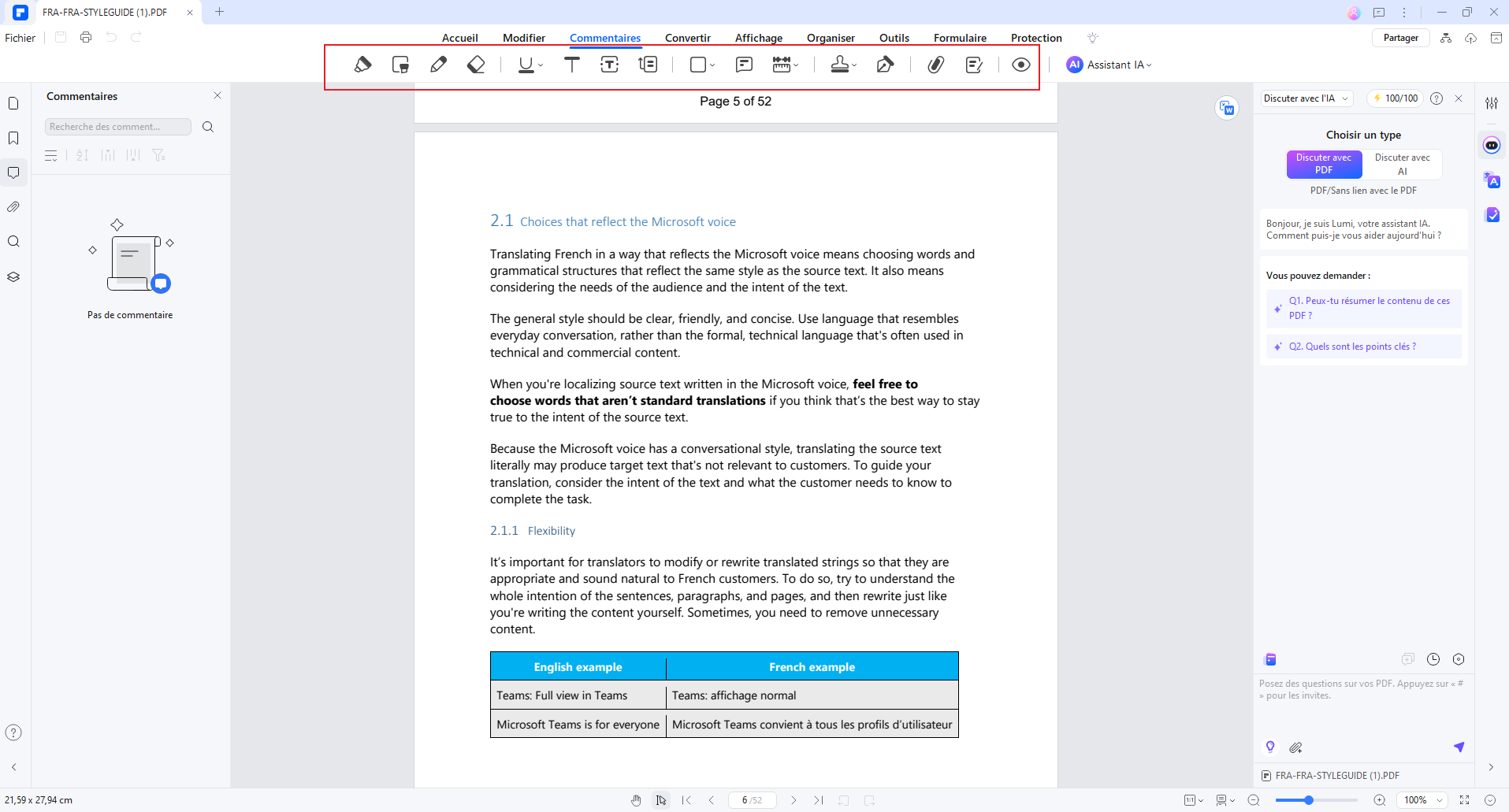Expand the Measure tool dropdown arrow
The image size is (1509, 812).
click(796, 65)
